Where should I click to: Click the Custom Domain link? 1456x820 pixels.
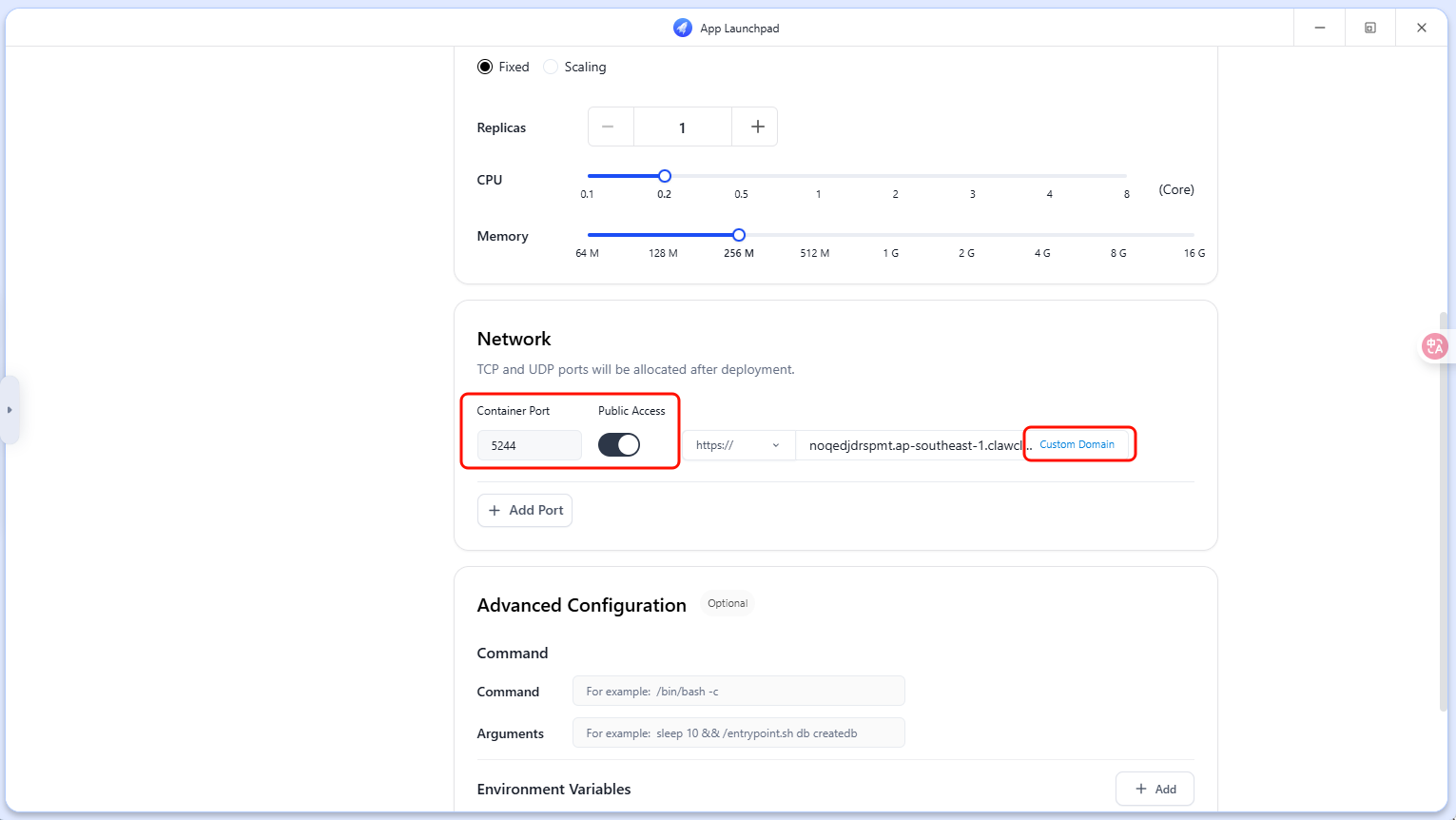(x=1077, y=444)
